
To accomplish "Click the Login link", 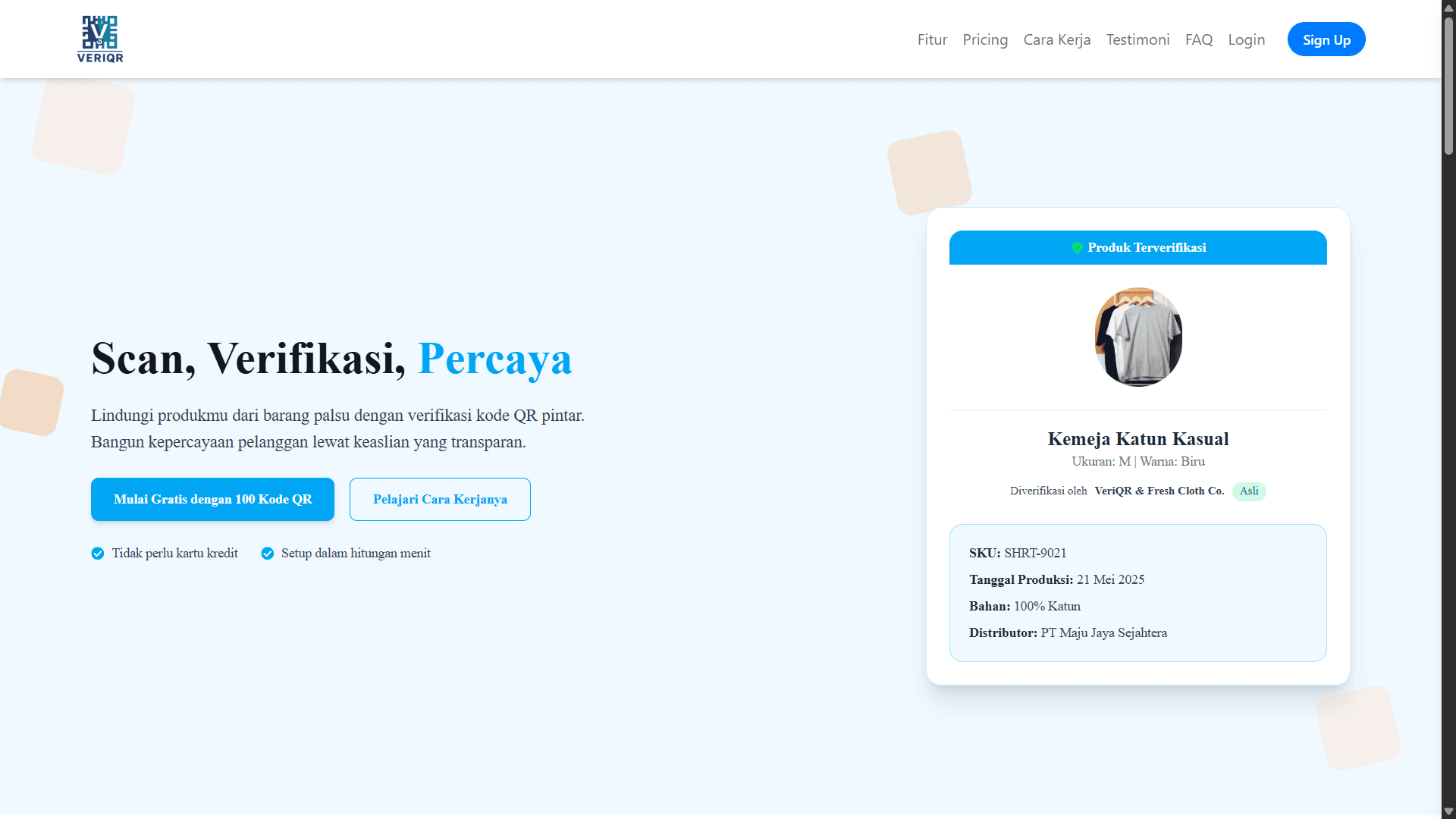I will pos(1247,39).
